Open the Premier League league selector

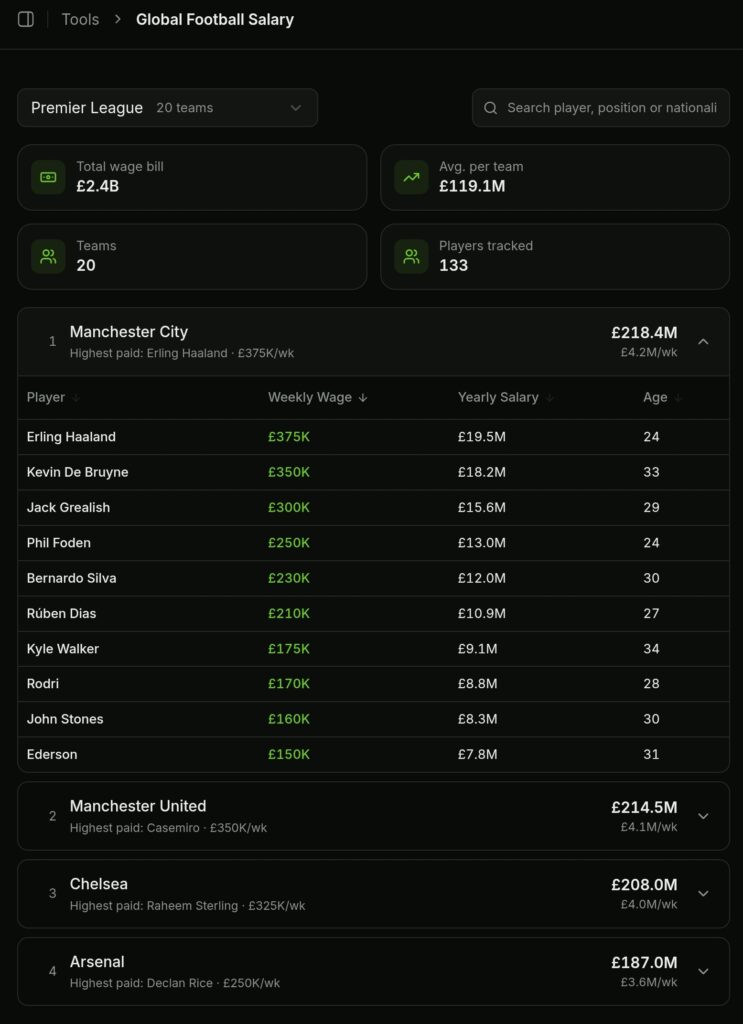tap(167, 107)
